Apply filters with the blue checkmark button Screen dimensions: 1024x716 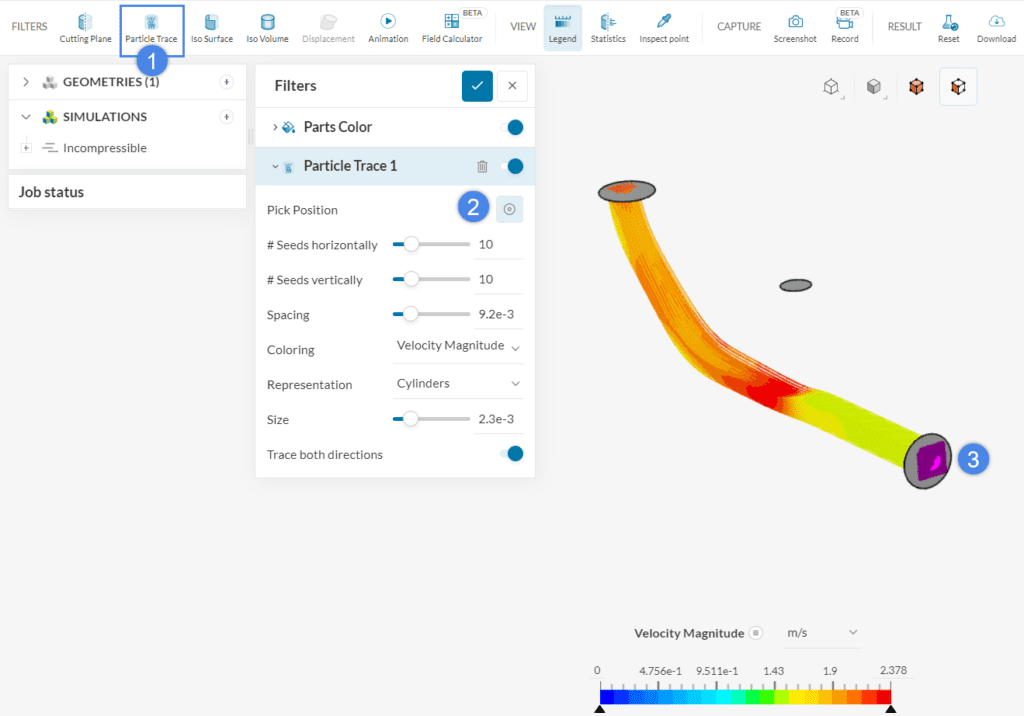pos(477,86)
